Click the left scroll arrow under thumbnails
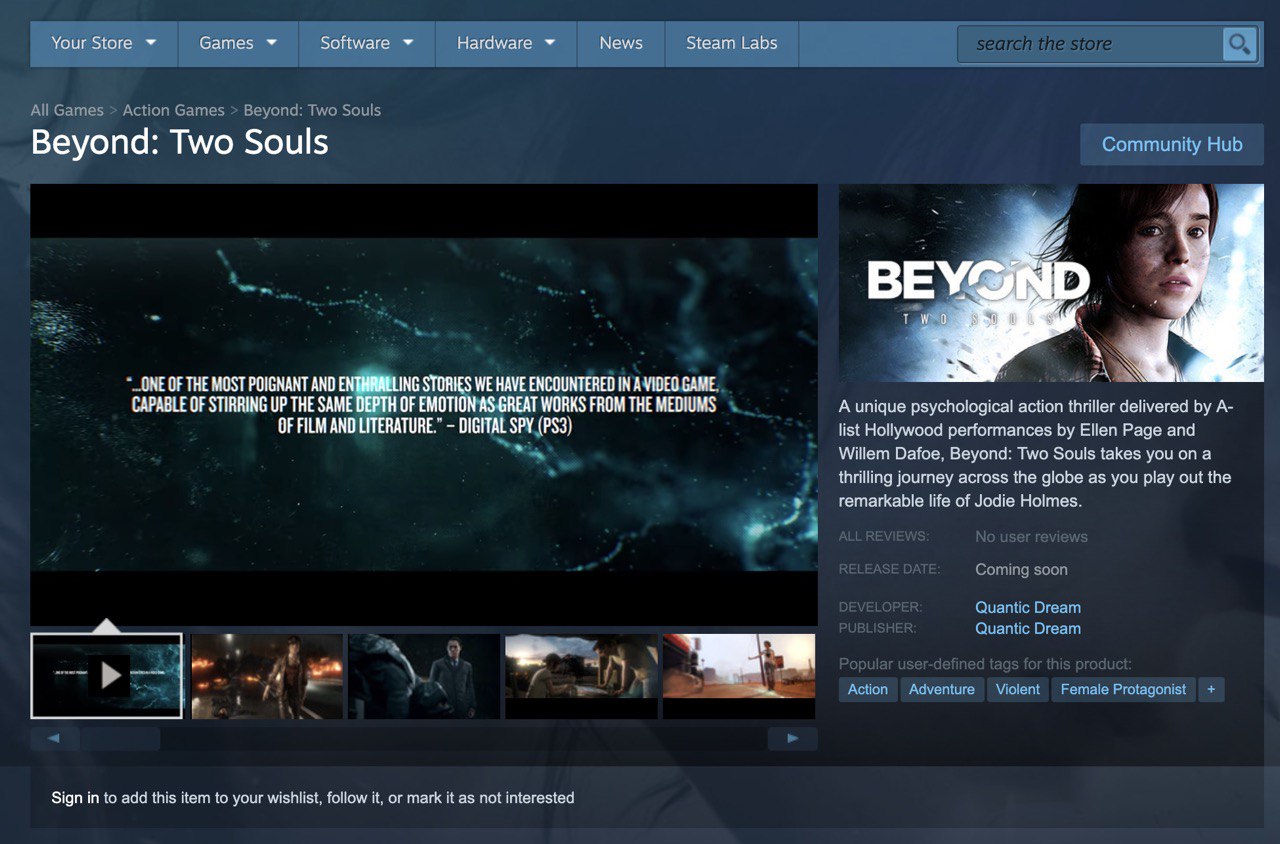This screenshot has height=844, width=1280. [x=54, y=738]
